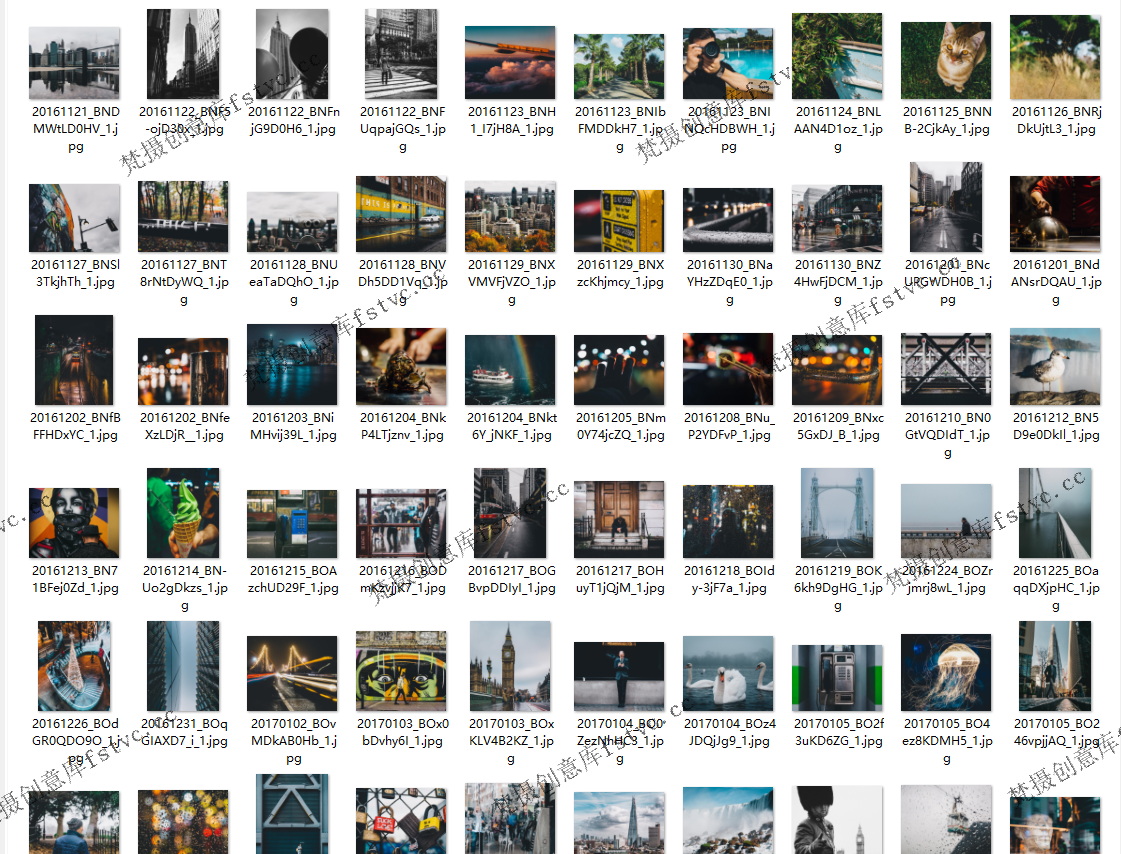This screenshot has width=1121, height=854.
Task: Select bokeh lights thumbnail 20161202_BNfeXzLDjR__1.jpg
Action: (183, 372)
